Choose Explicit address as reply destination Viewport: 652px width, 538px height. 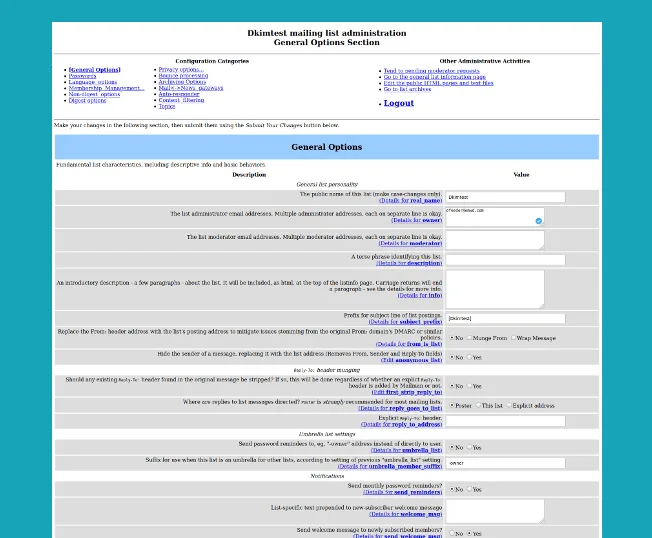509,405
